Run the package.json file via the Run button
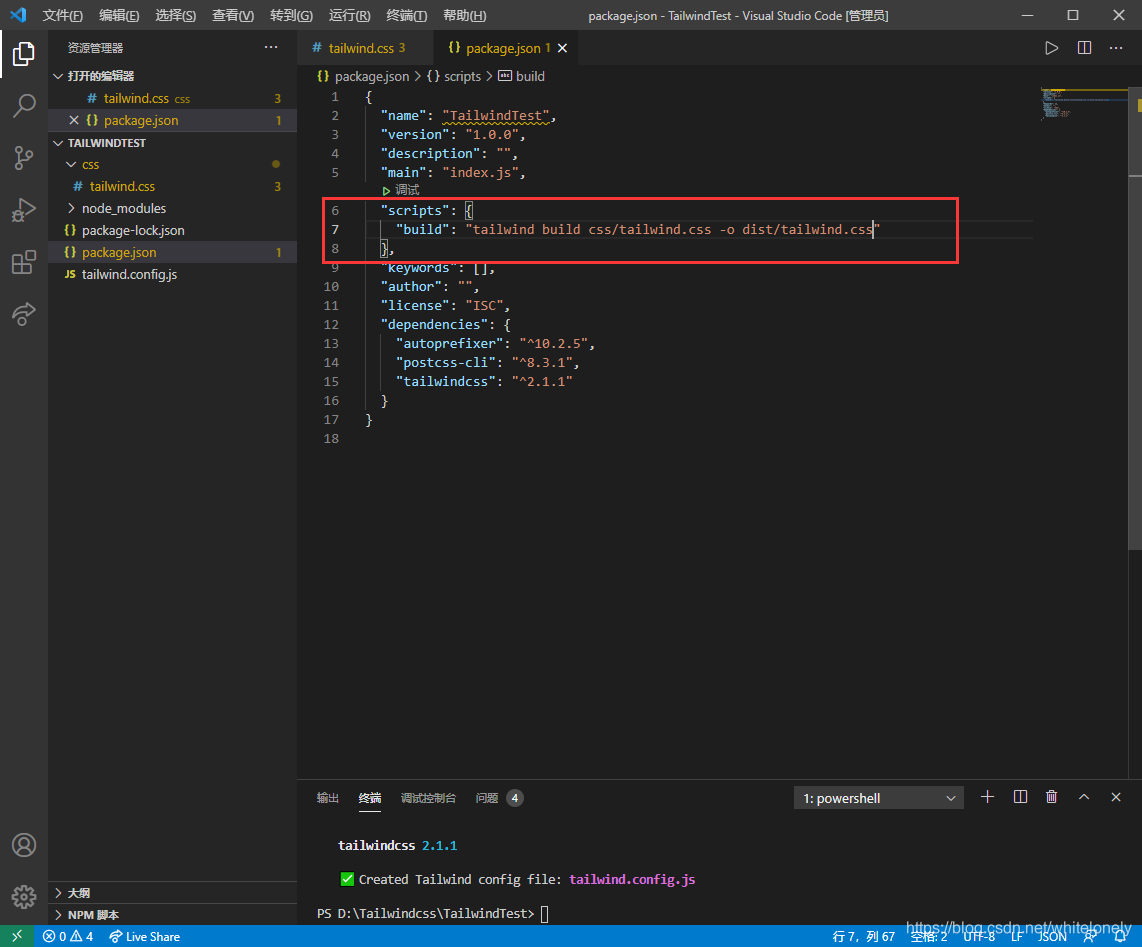Screen dimensions: 1142x947 pos(1051,47)
